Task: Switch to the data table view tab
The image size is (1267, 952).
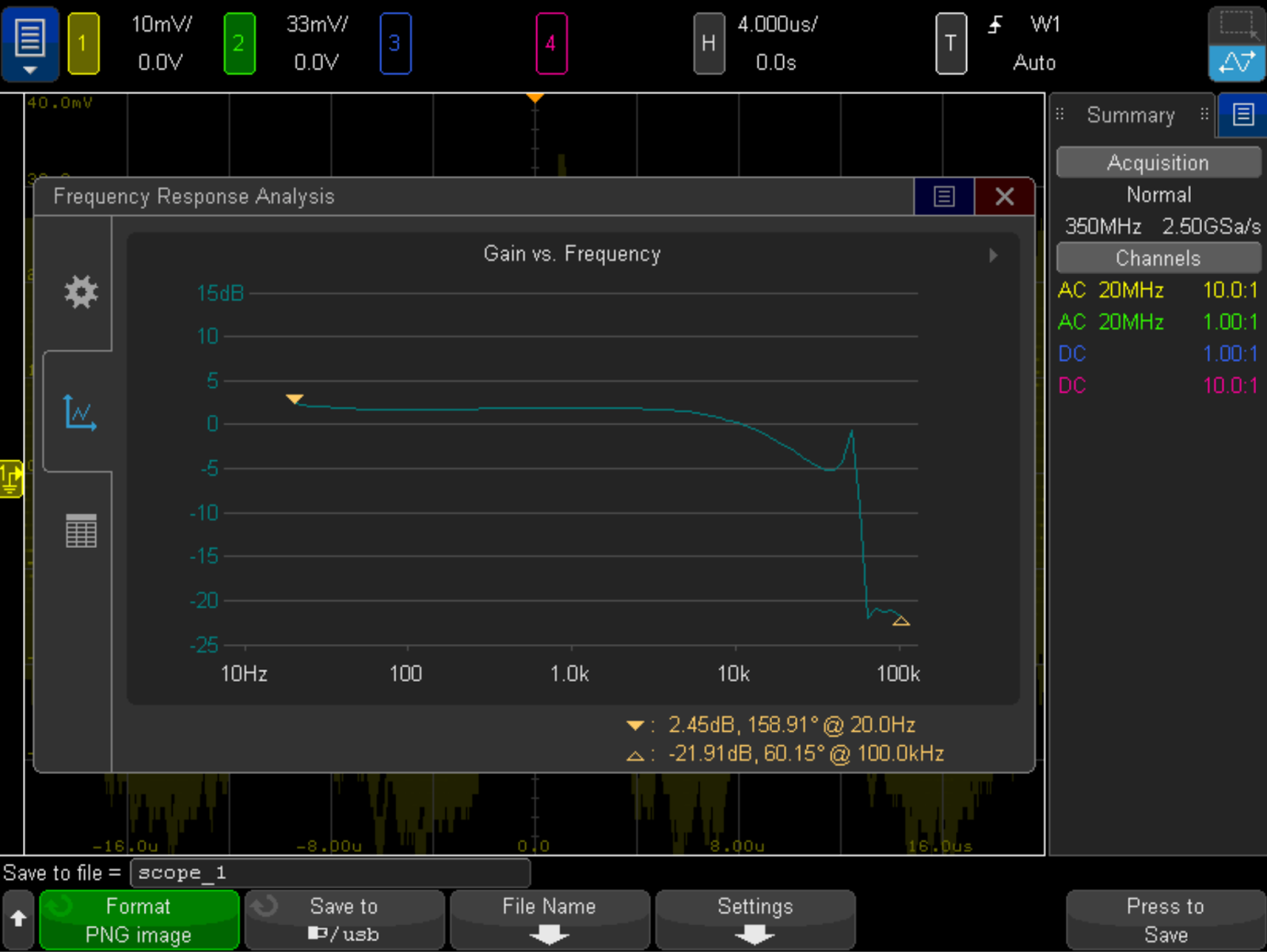Action: pyautogui.click(x=81, y=531)
